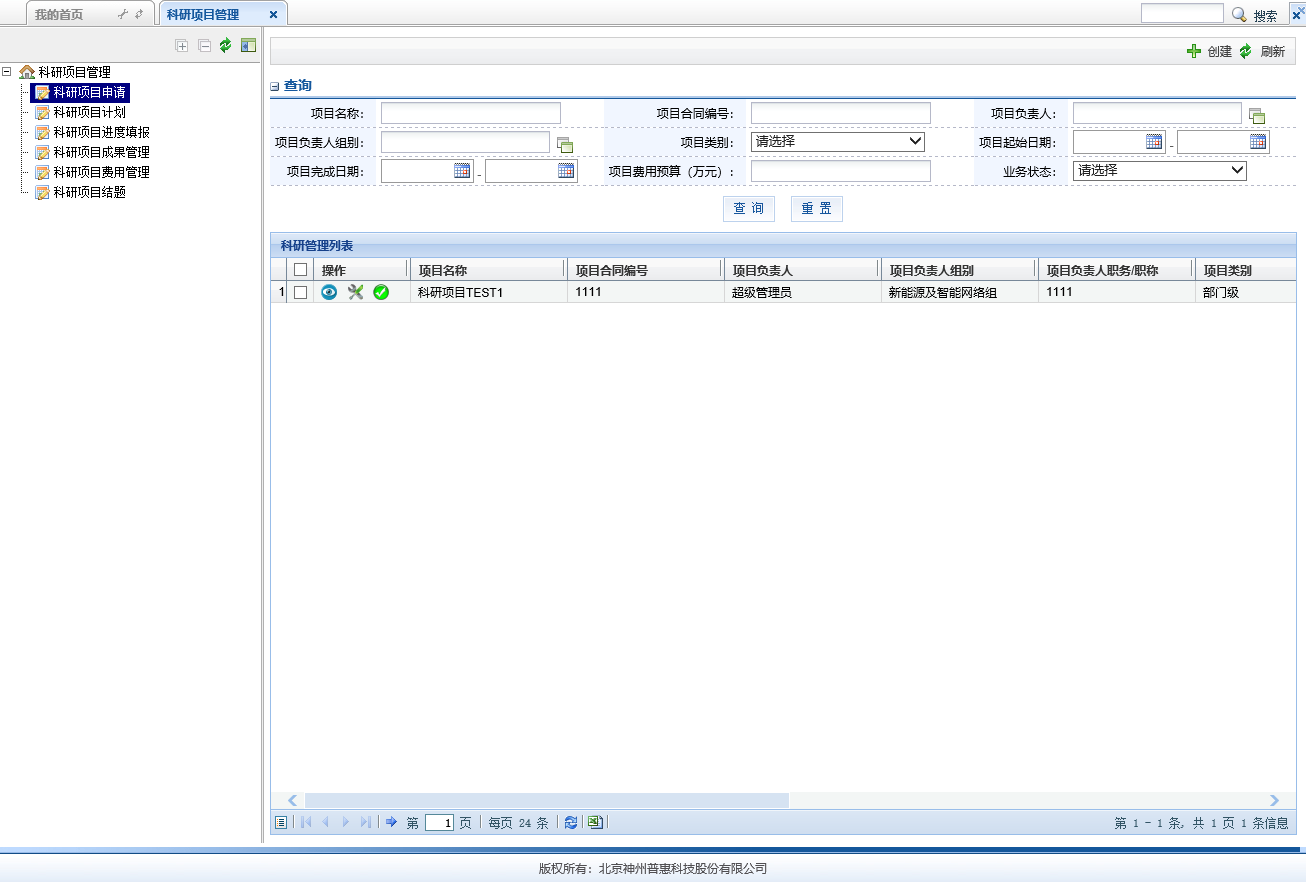The image size is (1306, 882).
Task: Focus the search box at top right
Action: (x=1182, y=13)
